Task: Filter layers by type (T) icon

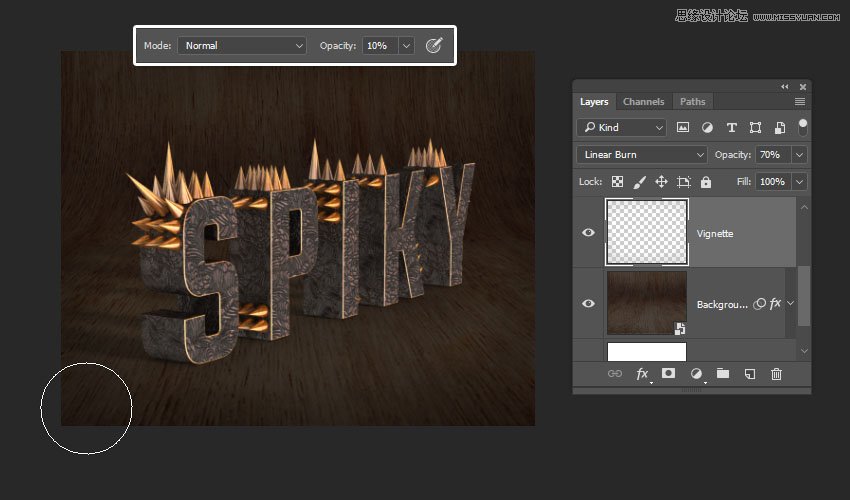Action: 731,128
